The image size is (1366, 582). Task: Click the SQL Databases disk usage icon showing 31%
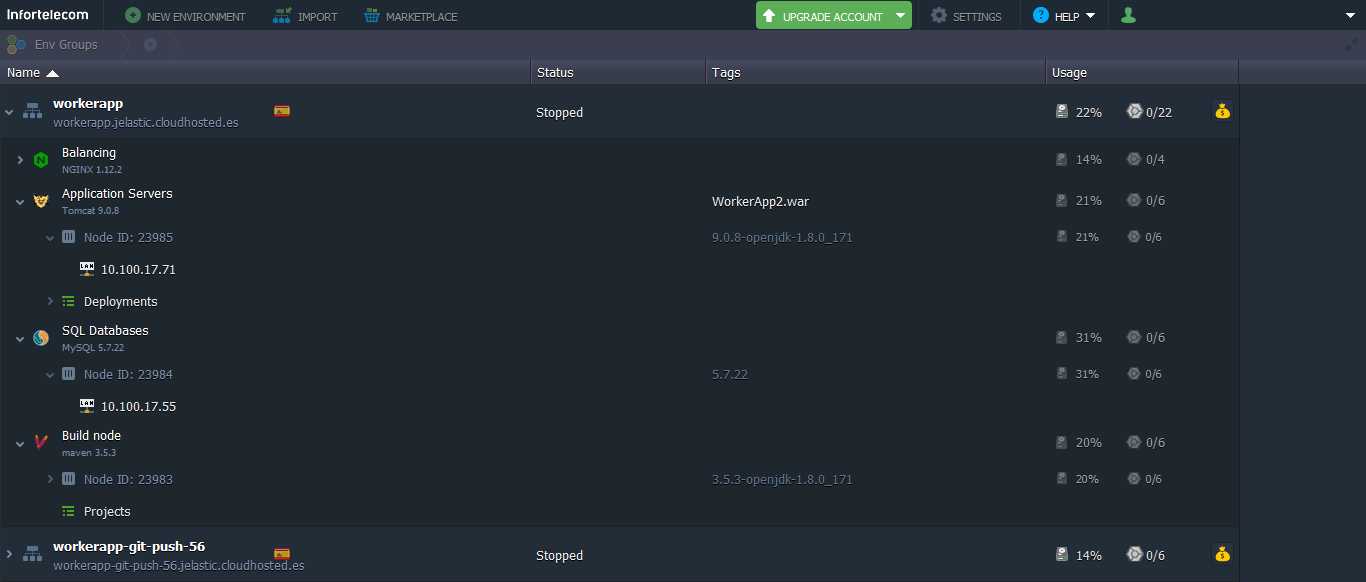[x=1062, y=338]
